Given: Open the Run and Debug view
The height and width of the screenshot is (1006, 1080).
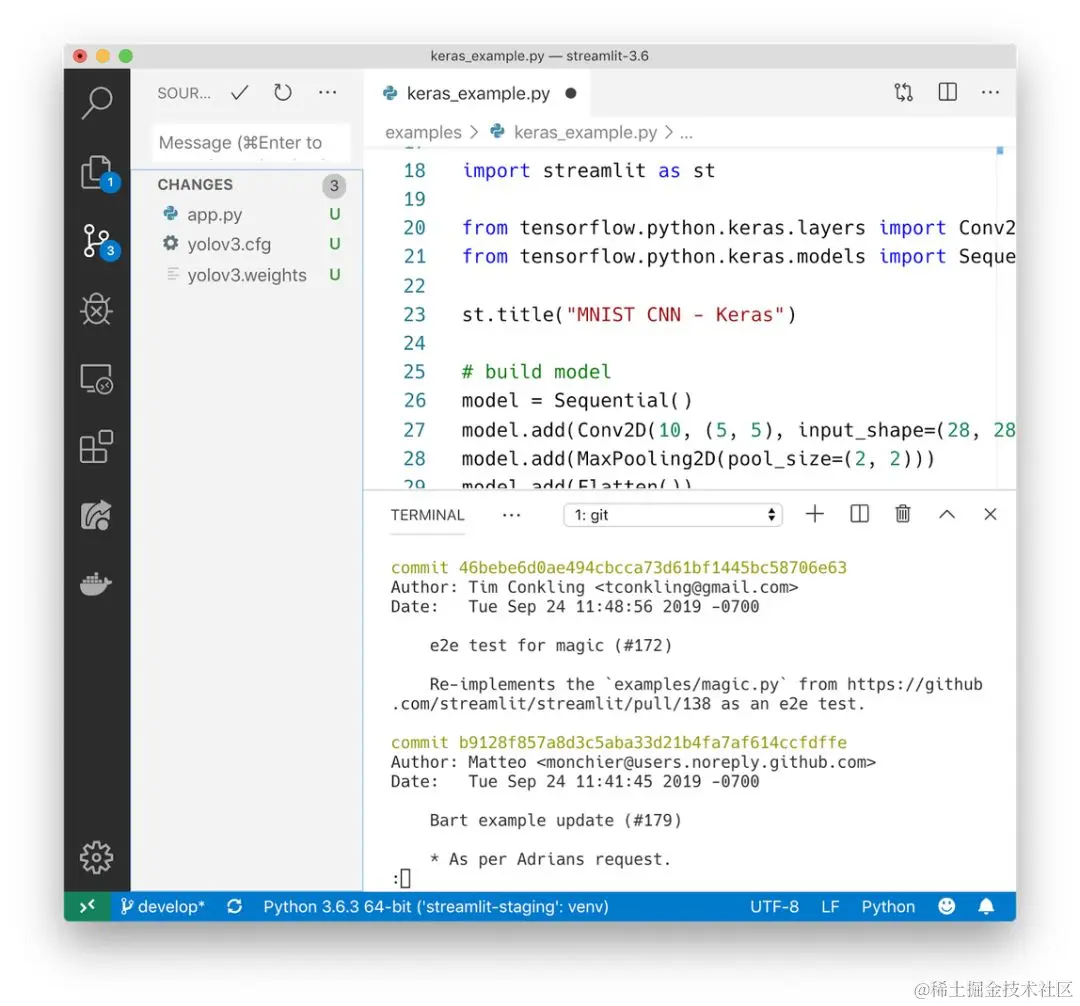Looking at the screenshot, I should click(96, 309).
